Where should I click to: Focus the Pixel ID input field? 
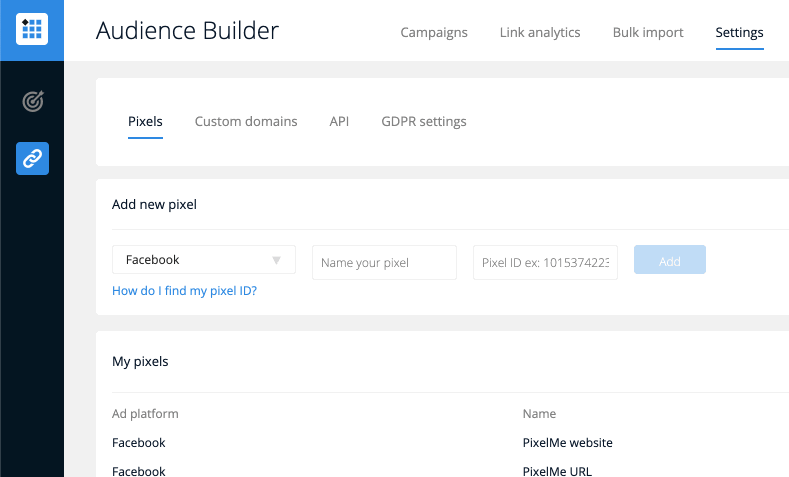(545, 263)
